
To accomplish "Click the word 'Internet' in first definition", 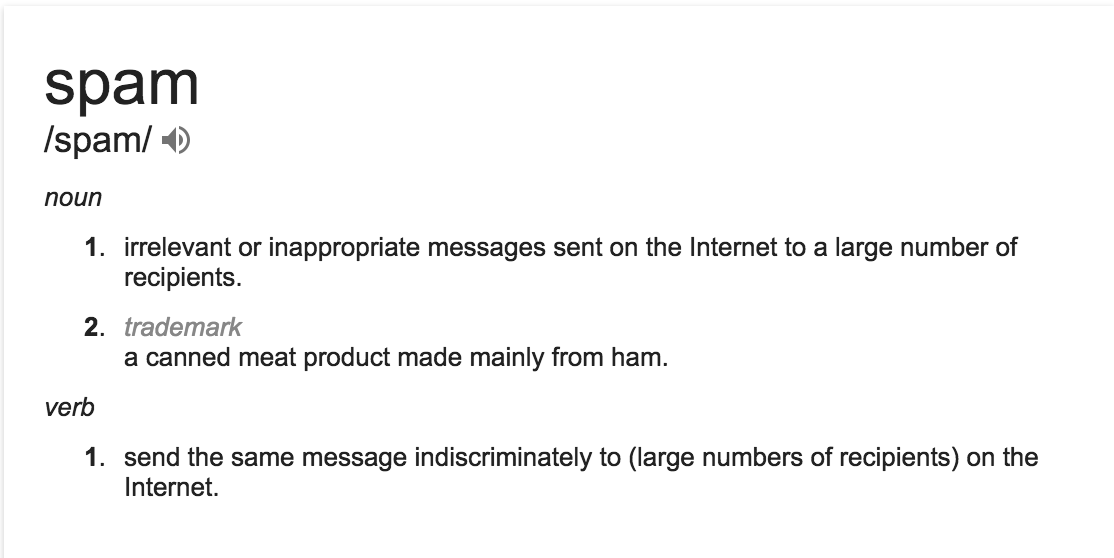I will click(733, 247).
